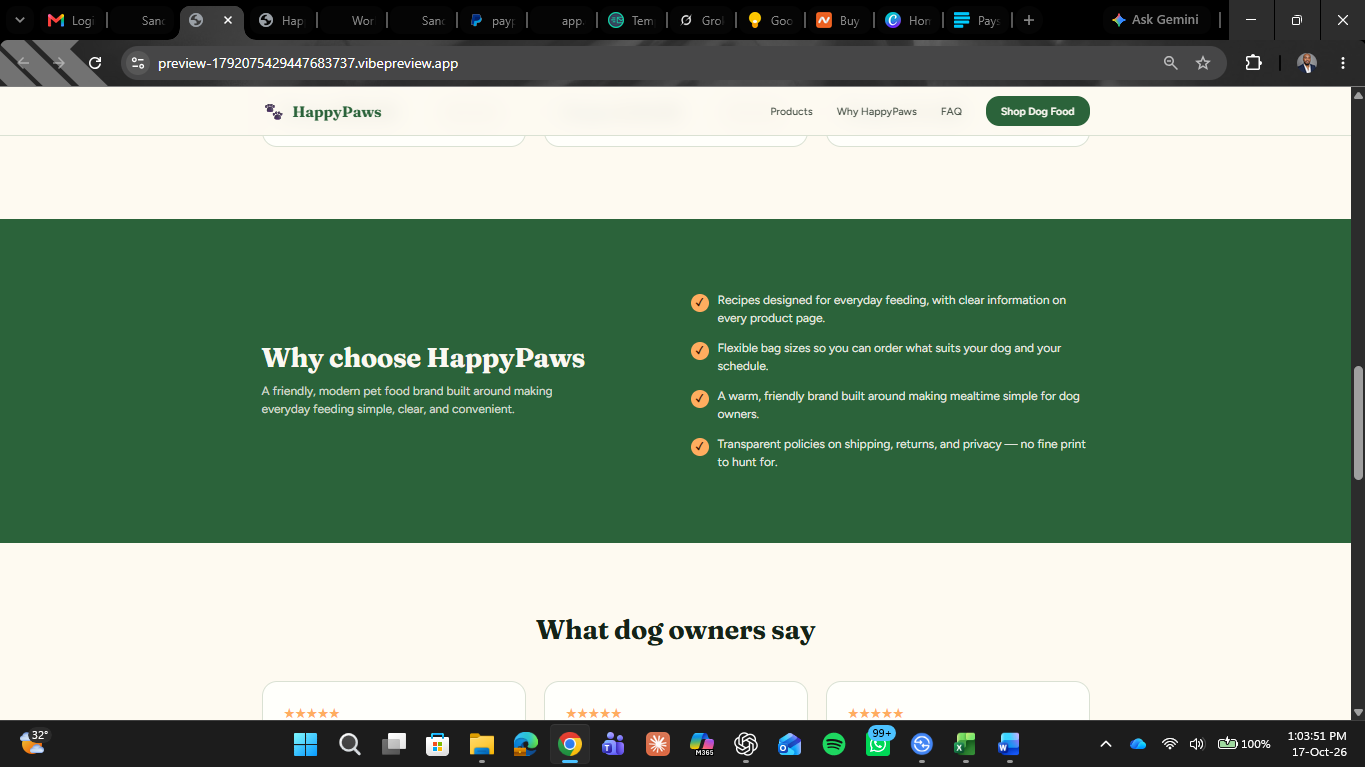The width and height of the screenshot is (1365, 767).
Task: Open the volume speaker tray icon
Action: coord(1197,744)
